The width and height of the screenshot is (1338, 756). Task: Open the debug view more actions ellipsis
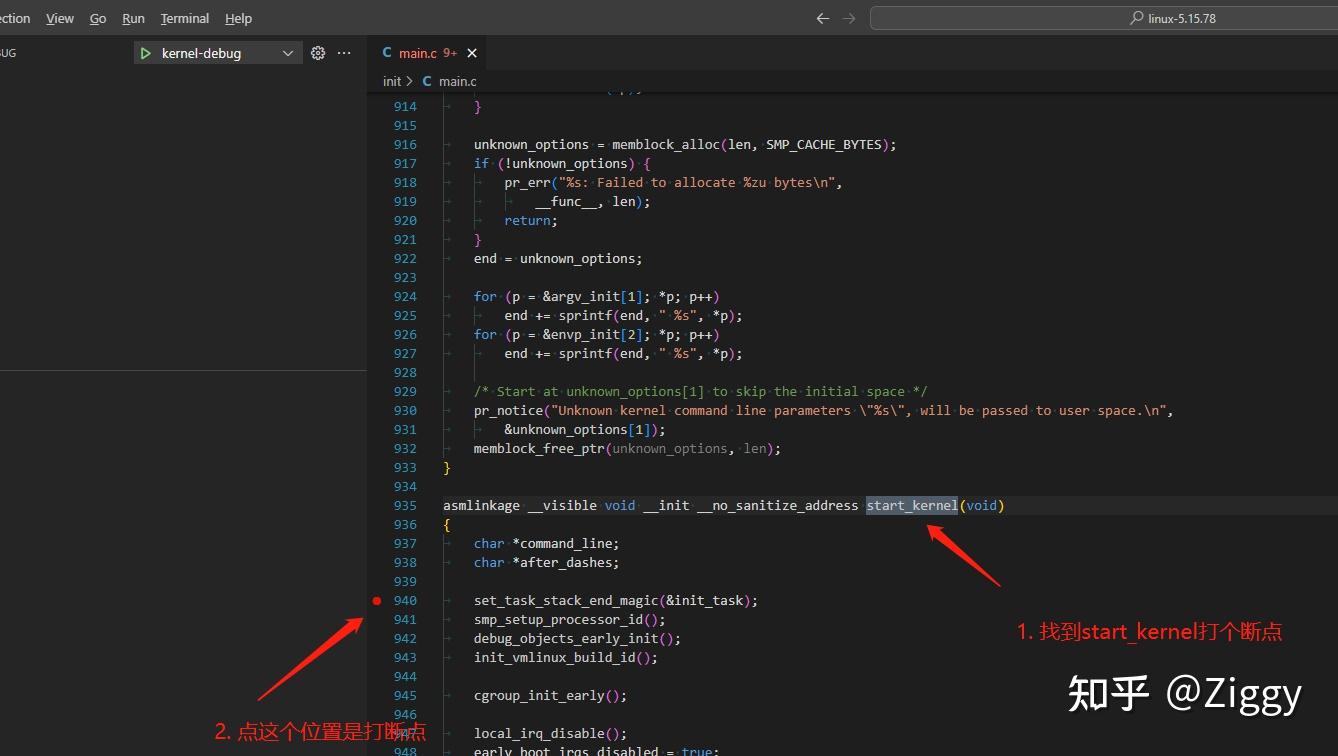(344, 53)
